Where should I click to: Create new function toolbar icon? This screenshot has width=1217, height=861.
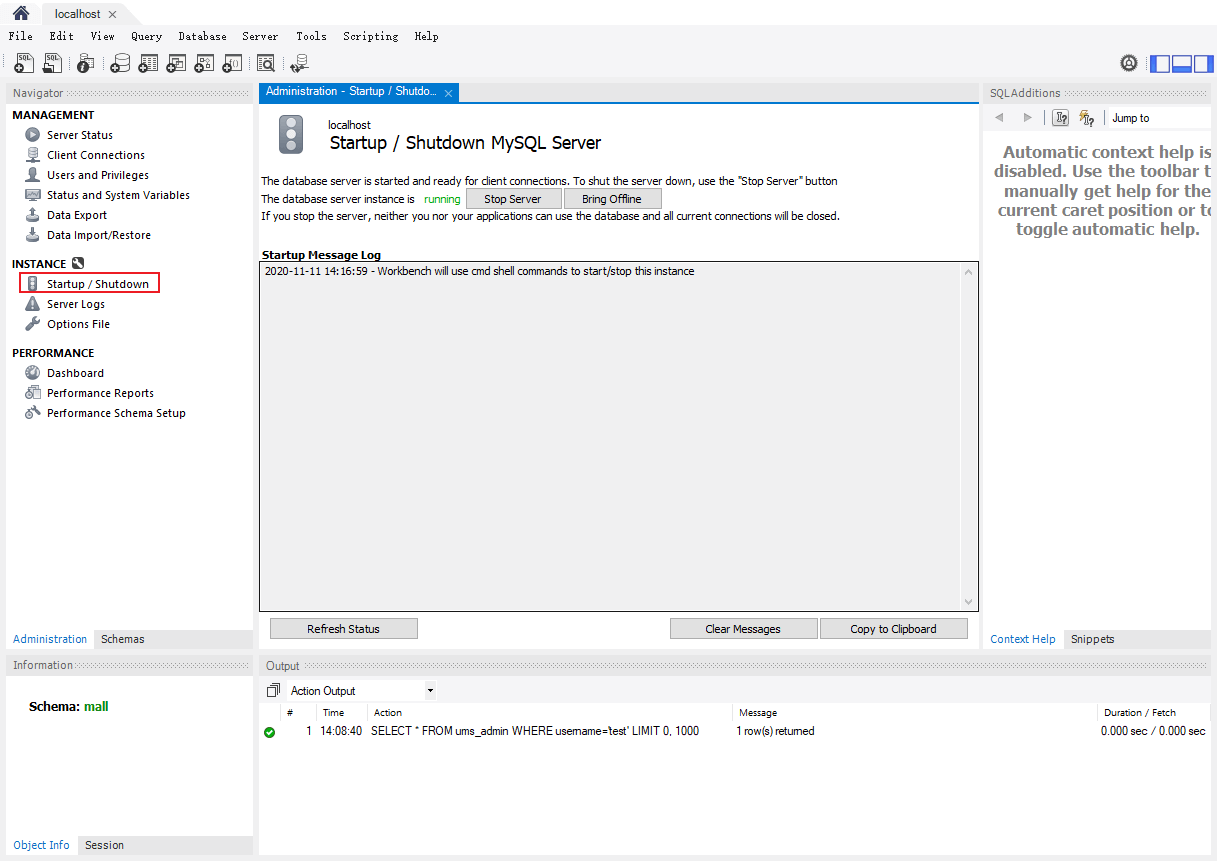(x=232, y=63)
